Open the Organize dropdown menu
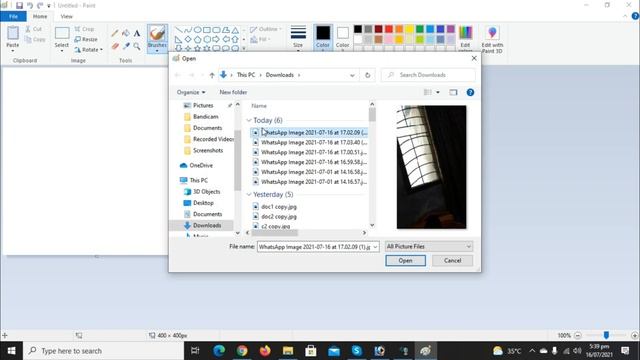The image size is (640, 360). [191, 92]
